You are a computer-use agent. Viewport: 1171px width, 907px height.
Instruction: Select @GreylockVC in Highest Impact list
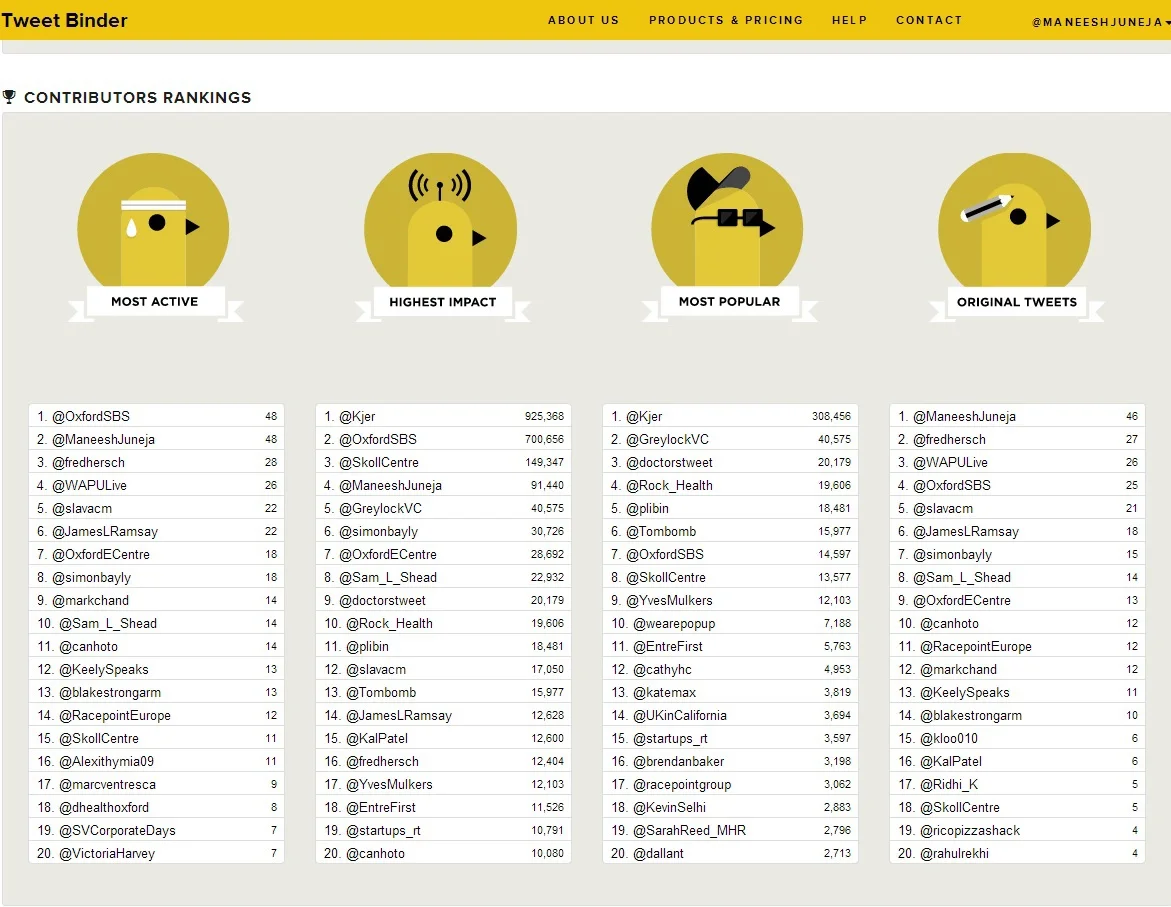click(x=380, y=508)
